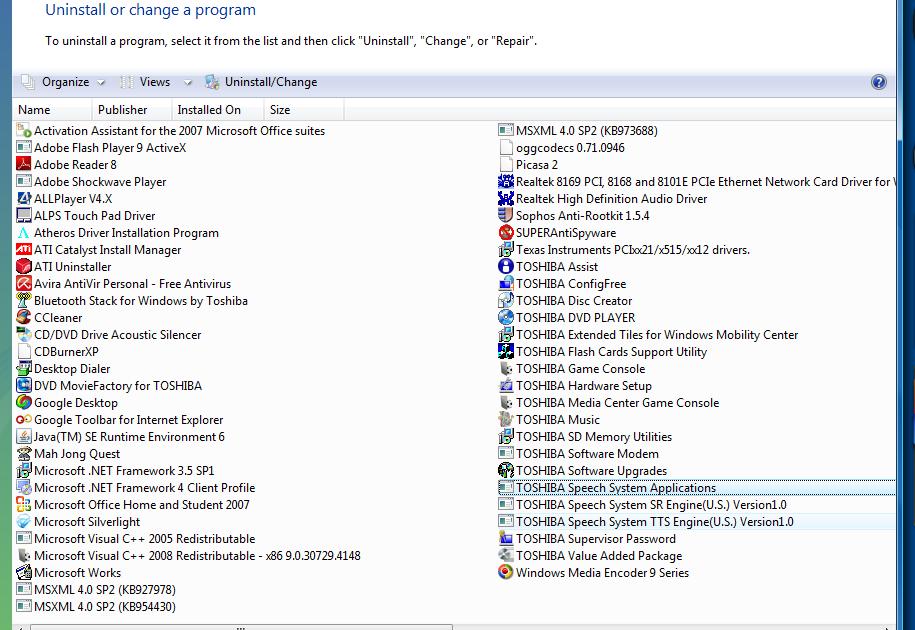
Task: Click the ALLPlayer V4.X icon
Action: coord(23,198)
